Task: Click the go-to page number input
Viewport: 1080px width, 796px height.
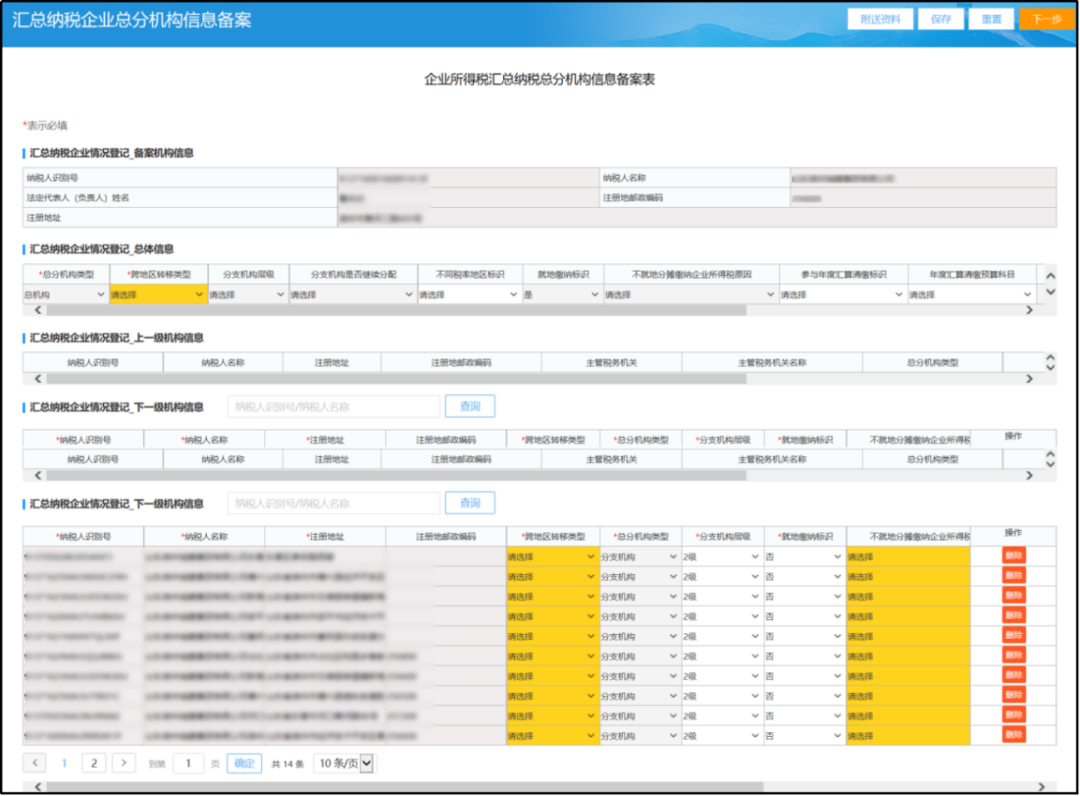Action: (188, 763)
